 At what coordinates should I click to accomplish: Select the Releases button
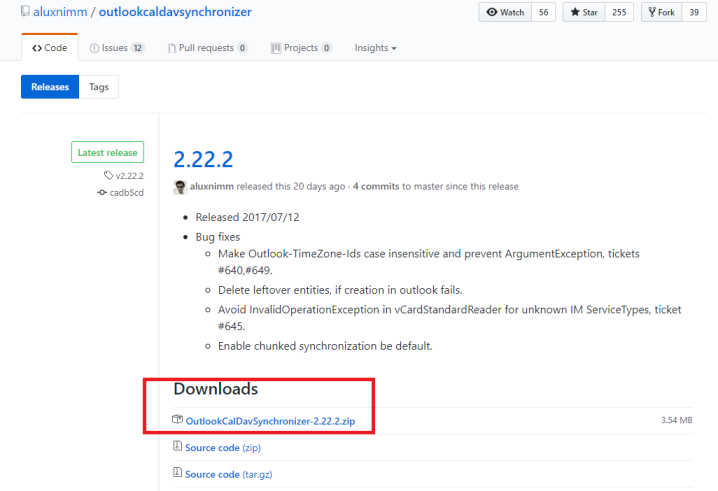pyautogui.click(x=50, y=87)
